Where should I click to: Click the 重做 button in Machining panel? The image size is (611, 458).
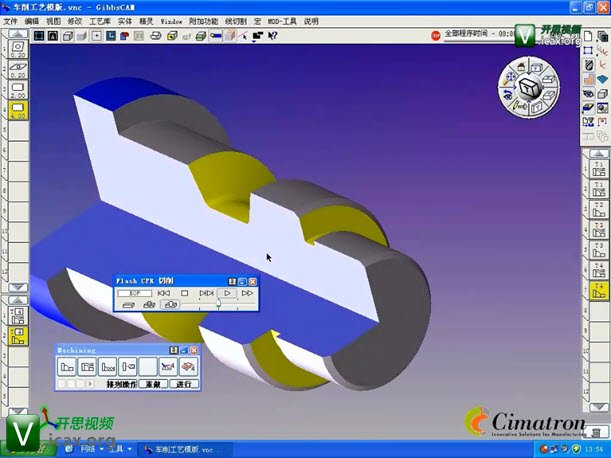click(x=153, y=384)
